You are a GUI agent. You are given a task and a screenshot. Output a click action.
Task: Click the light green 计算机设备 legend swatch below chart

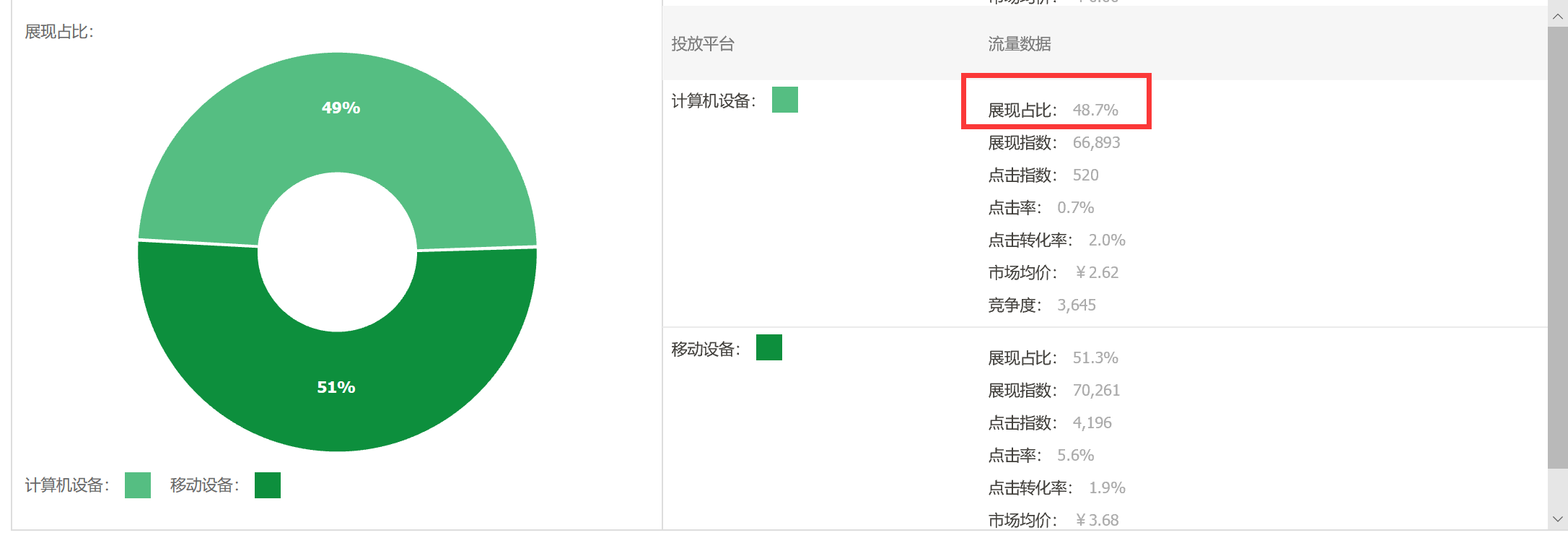pos(138,485)
